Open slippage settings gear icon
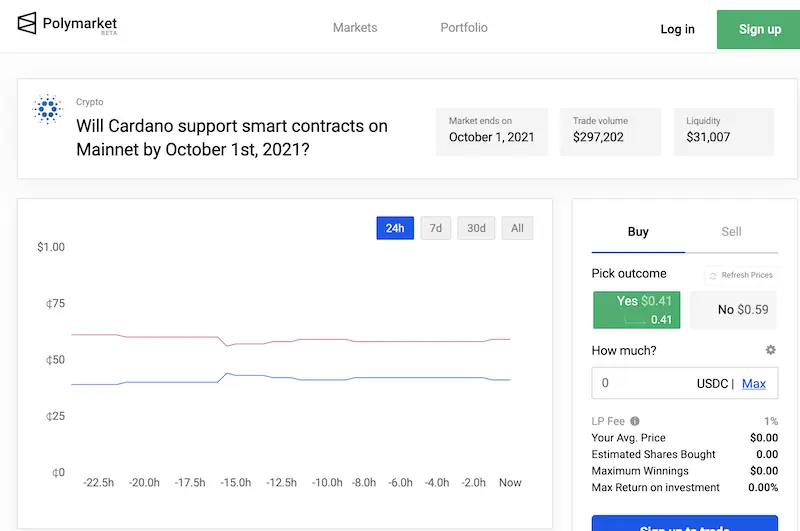The height and width of the screenshot is (531, 800). (x=770, y=350)
